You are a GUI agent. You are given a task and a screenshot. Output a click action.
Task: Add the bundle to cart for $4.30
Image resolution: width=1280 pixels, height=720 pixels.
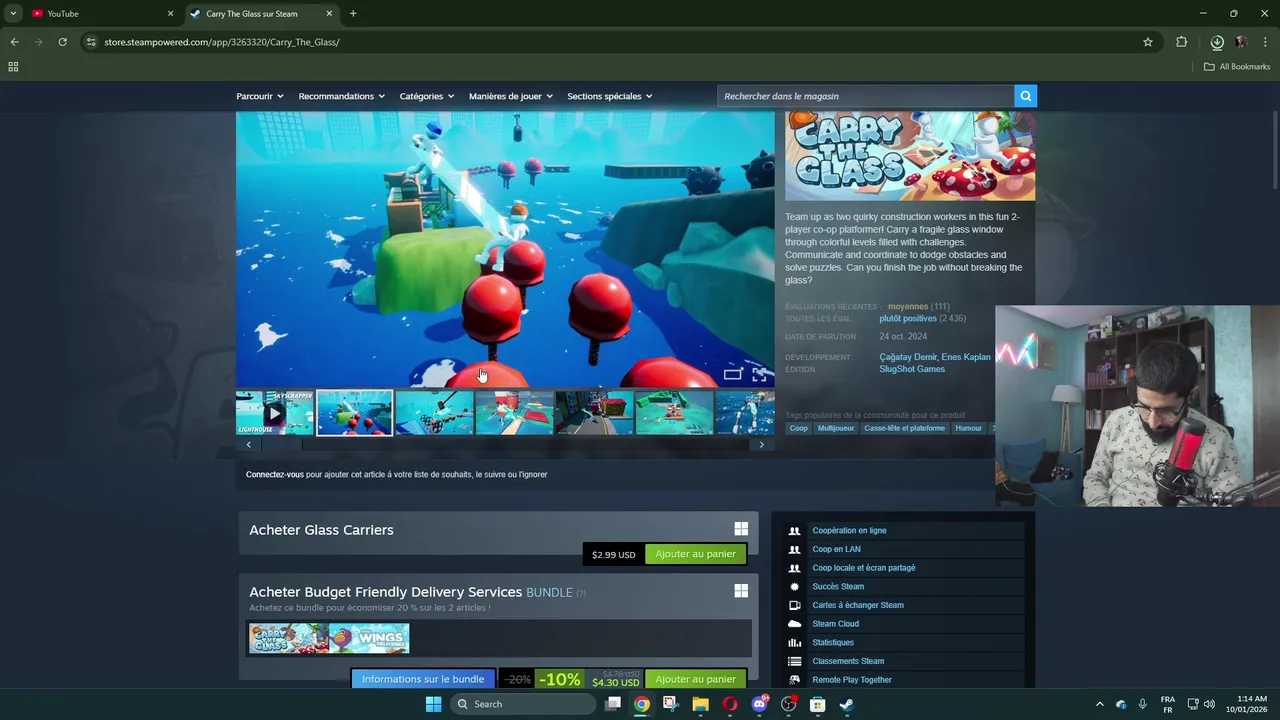pyautogui.click(x=695, y=679)
